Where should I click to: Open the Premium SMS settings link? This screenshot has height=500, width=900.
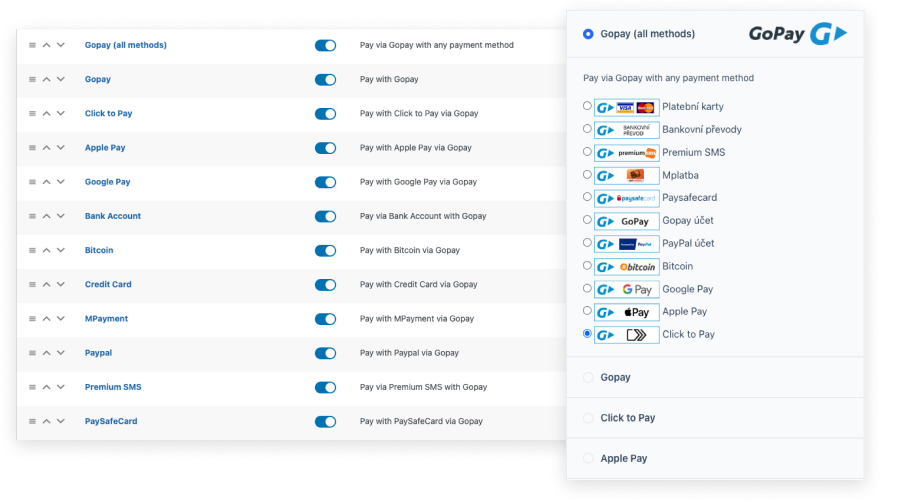[x=113, y=387]
